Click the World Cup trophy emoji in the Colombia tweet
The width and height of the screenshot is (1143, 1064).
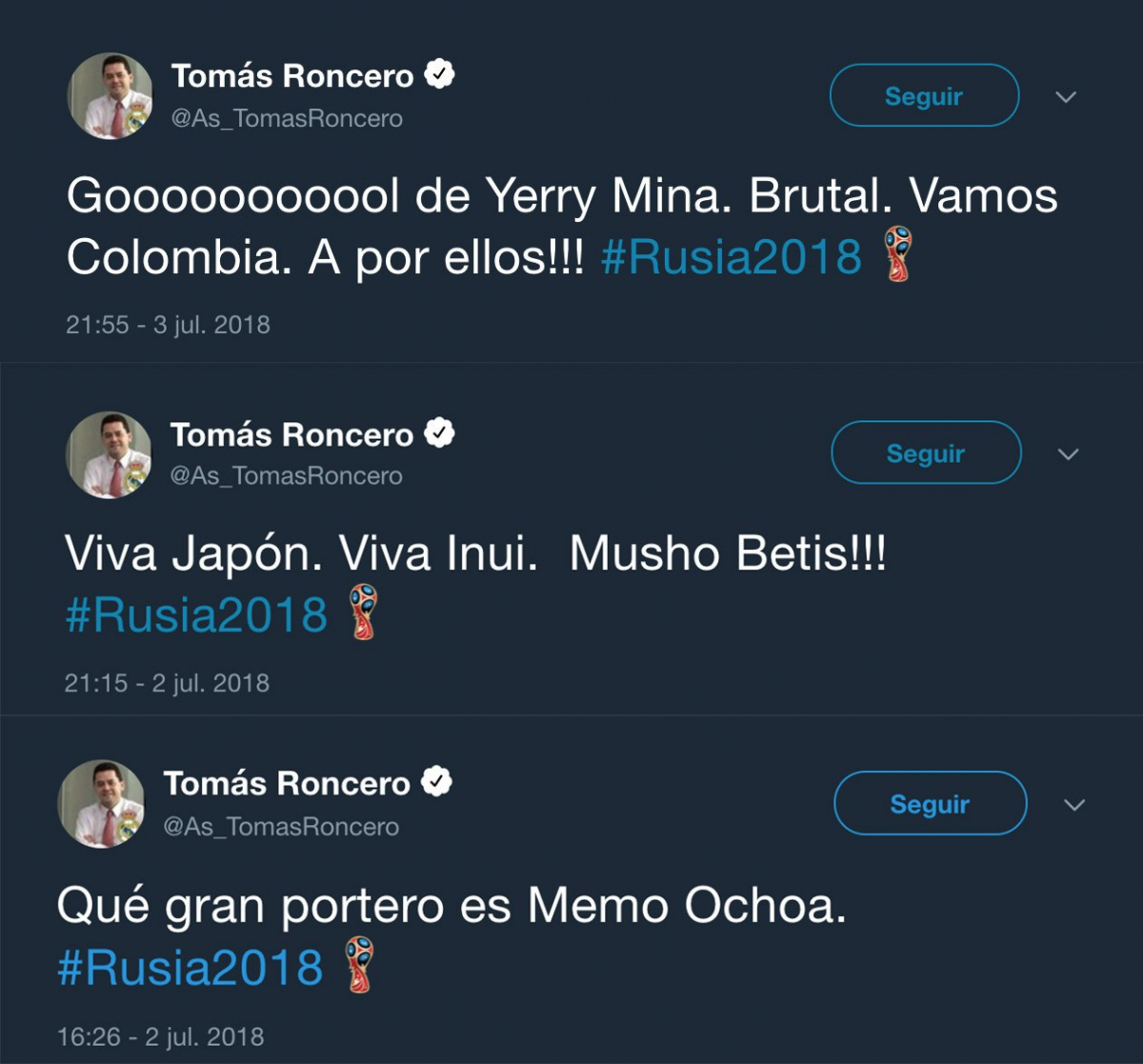[x=897, y=253]
